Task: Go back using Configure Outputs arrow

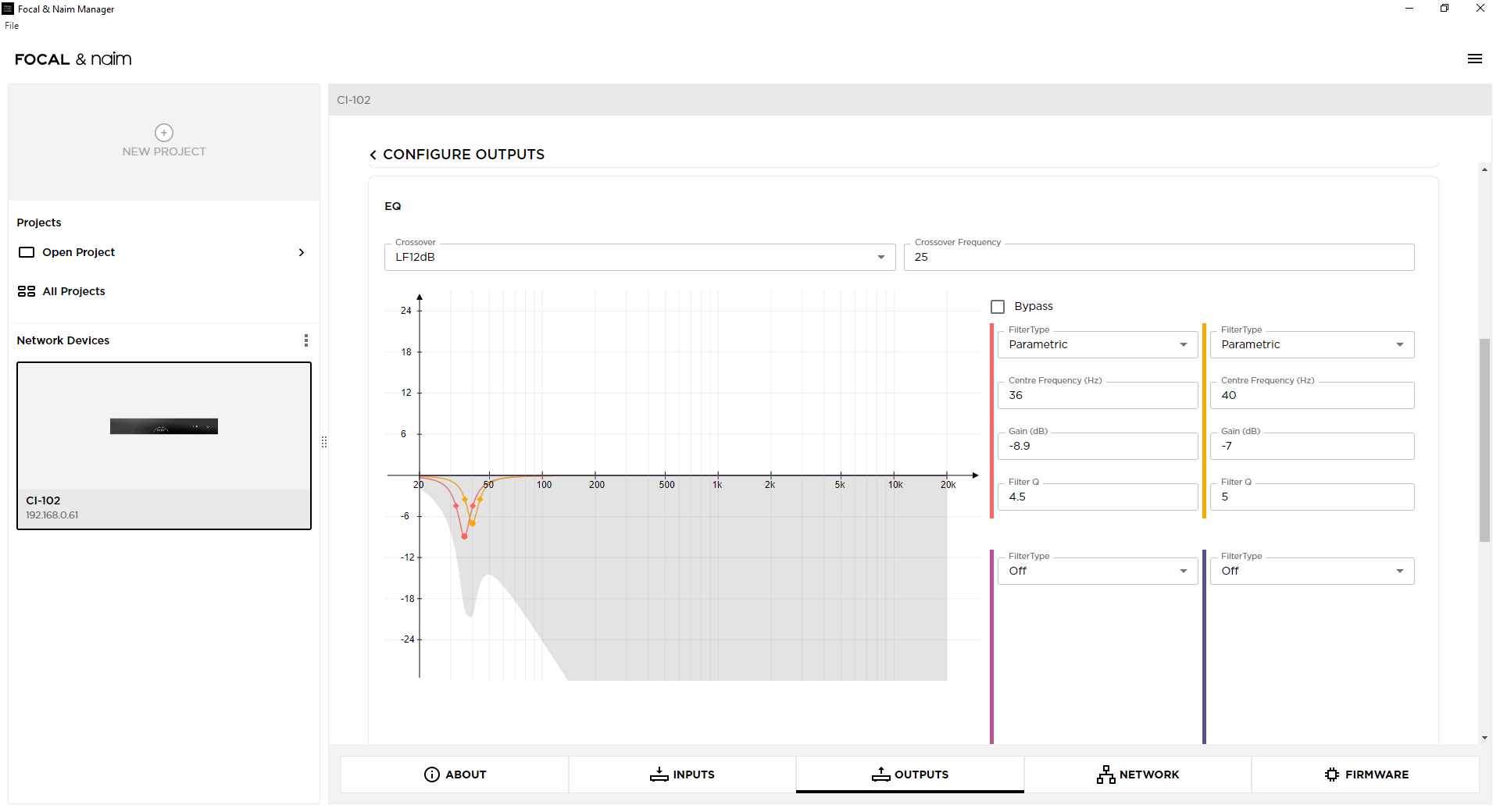Action: click(x=373, y=155)
